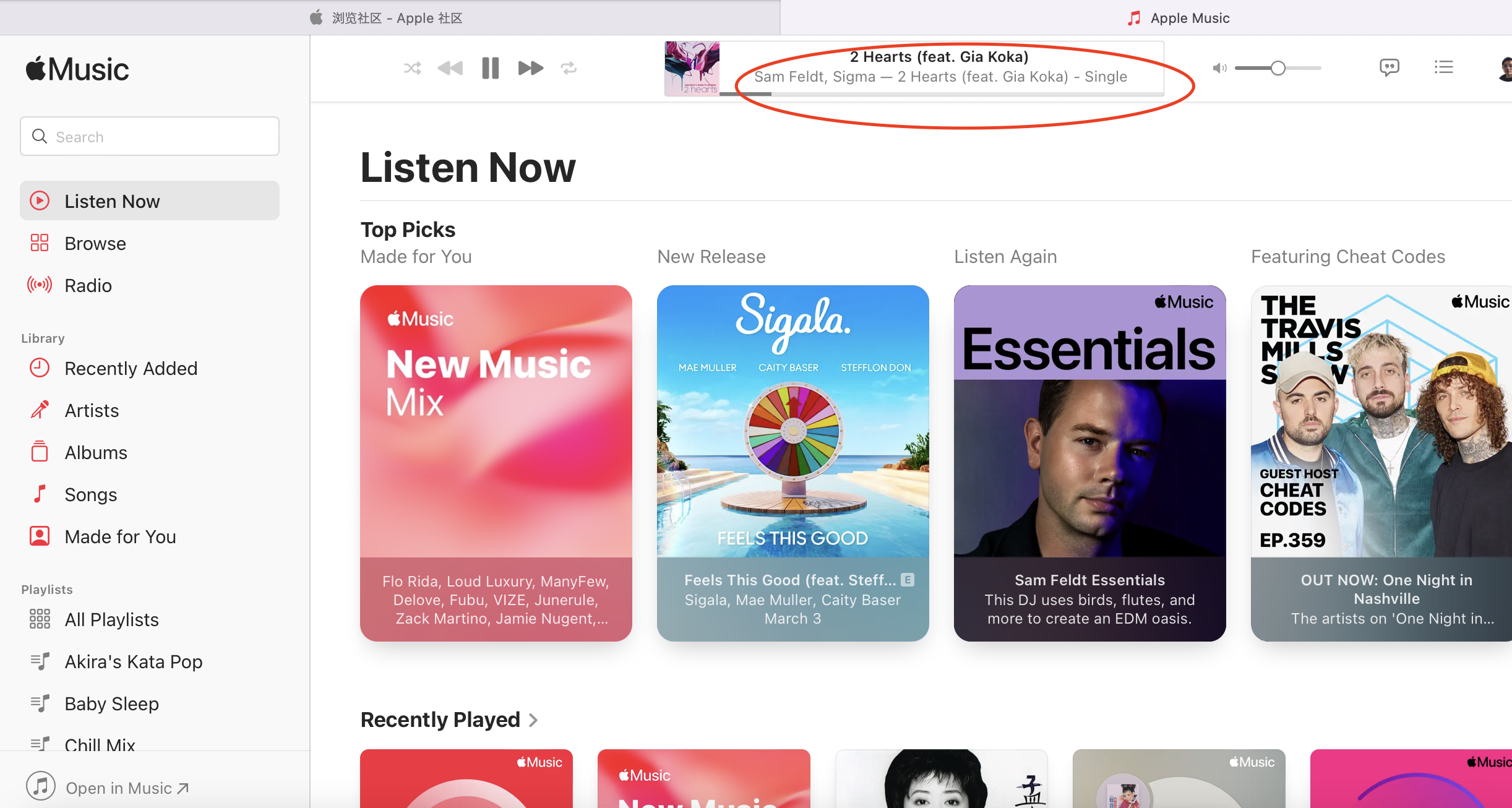Expand Recently Played section chevron
This screenshot has width=1512, height=808.
pos(533,720)
